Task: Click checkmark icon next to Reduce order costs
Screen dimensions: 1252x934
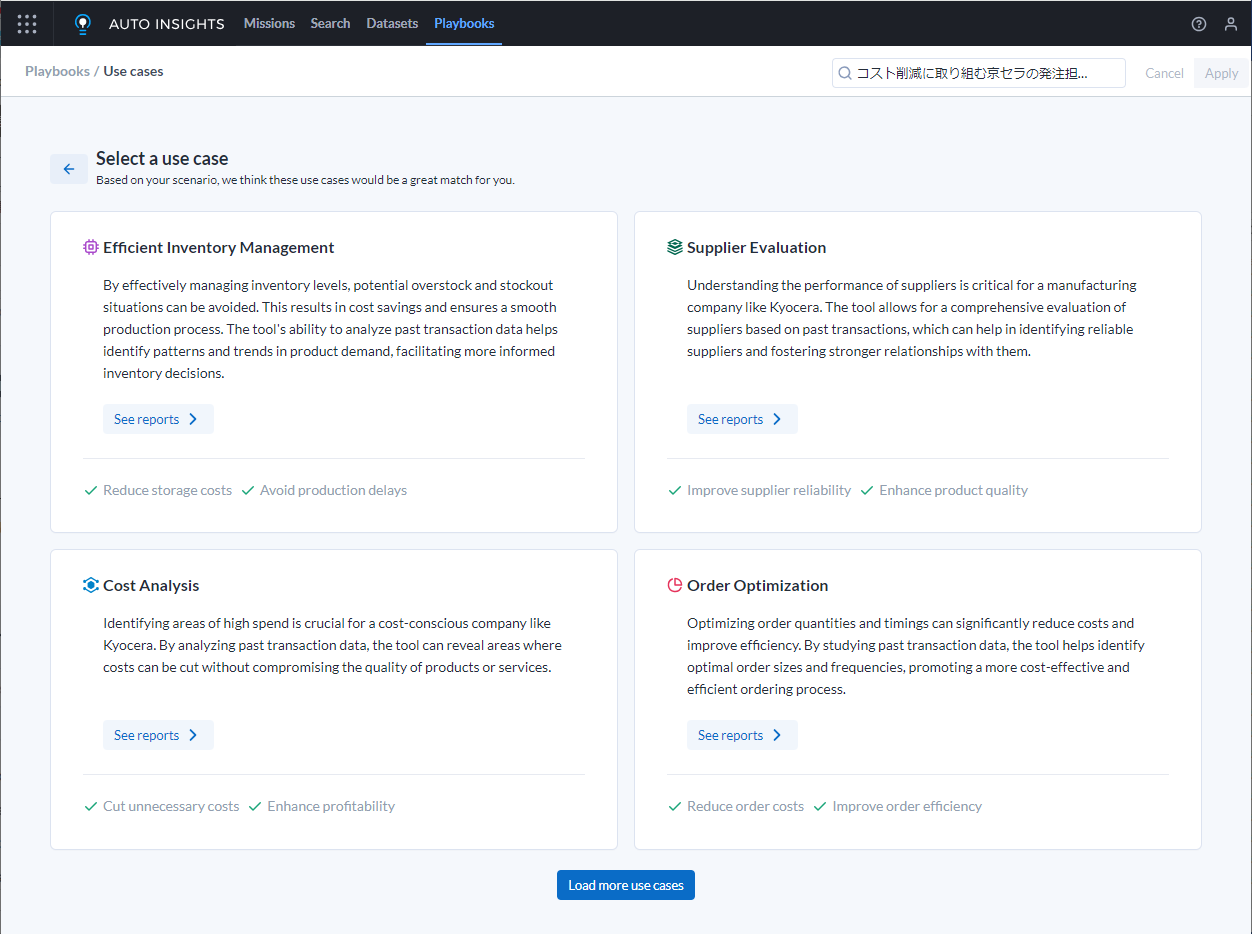Action: point(675,807)
